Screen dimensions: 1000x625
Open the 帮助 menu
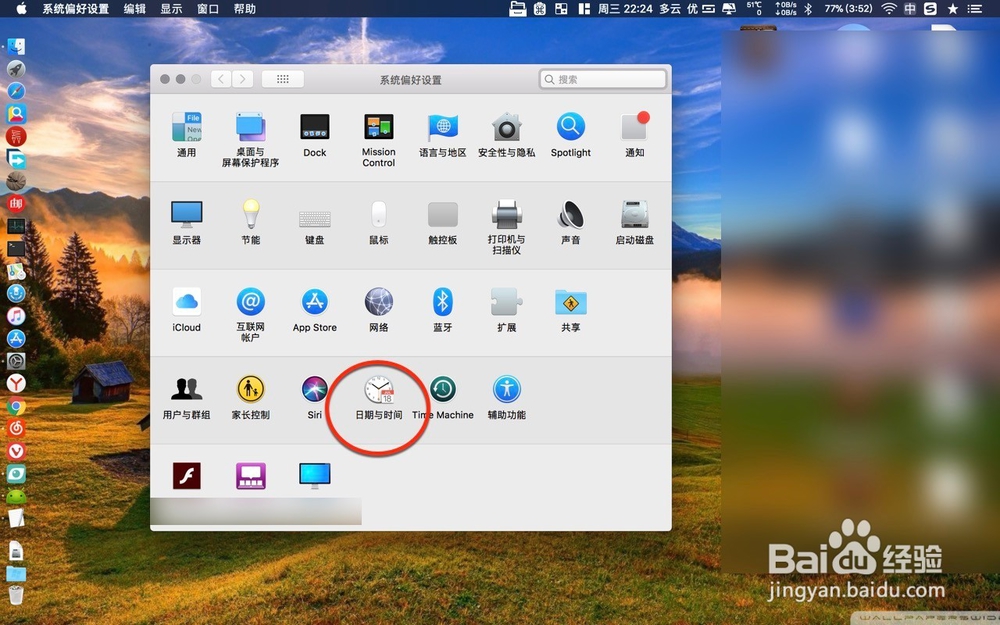(x=247, y=9)
